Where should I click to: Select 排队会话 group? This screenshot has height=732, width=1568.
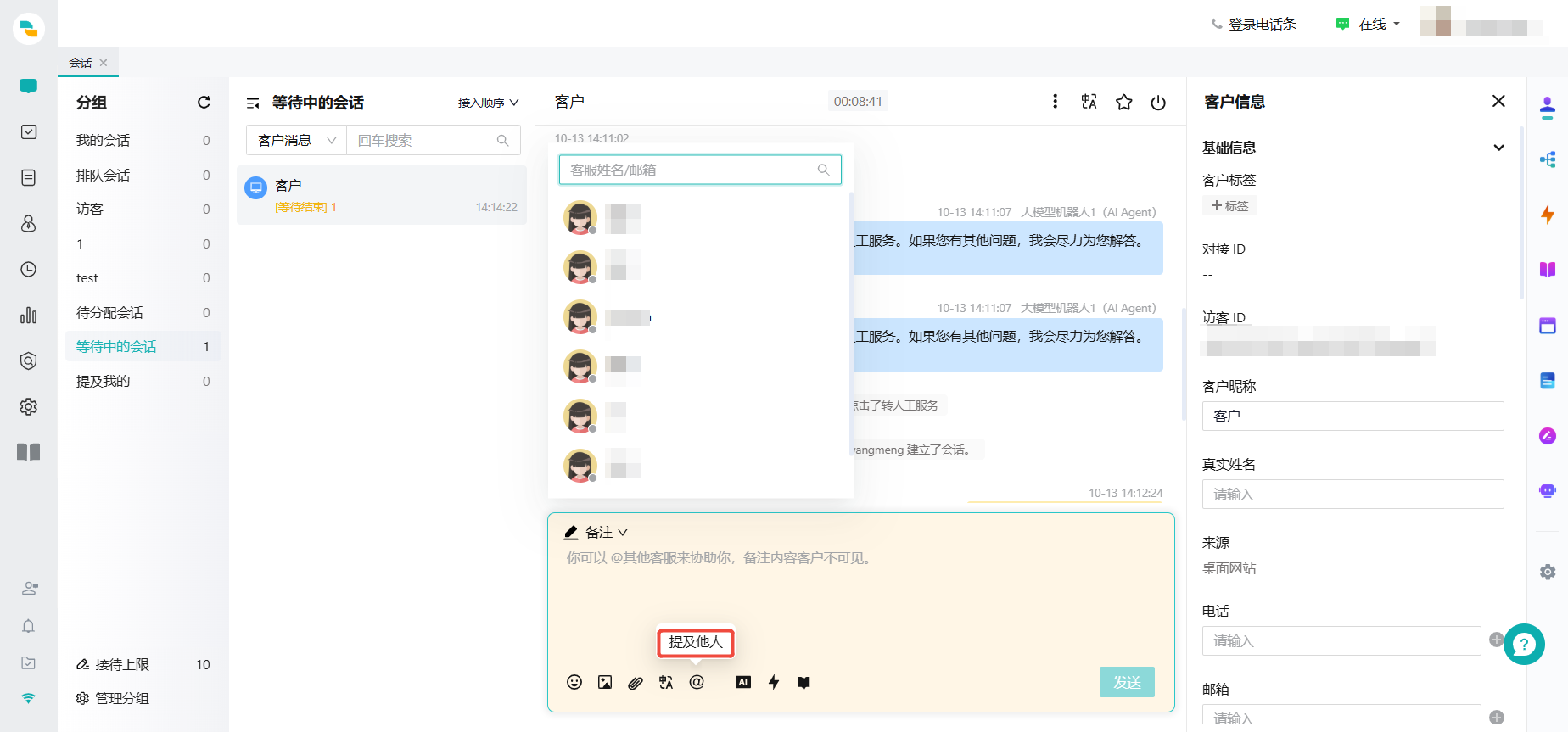pyautogui.click(x=143, y=175)
